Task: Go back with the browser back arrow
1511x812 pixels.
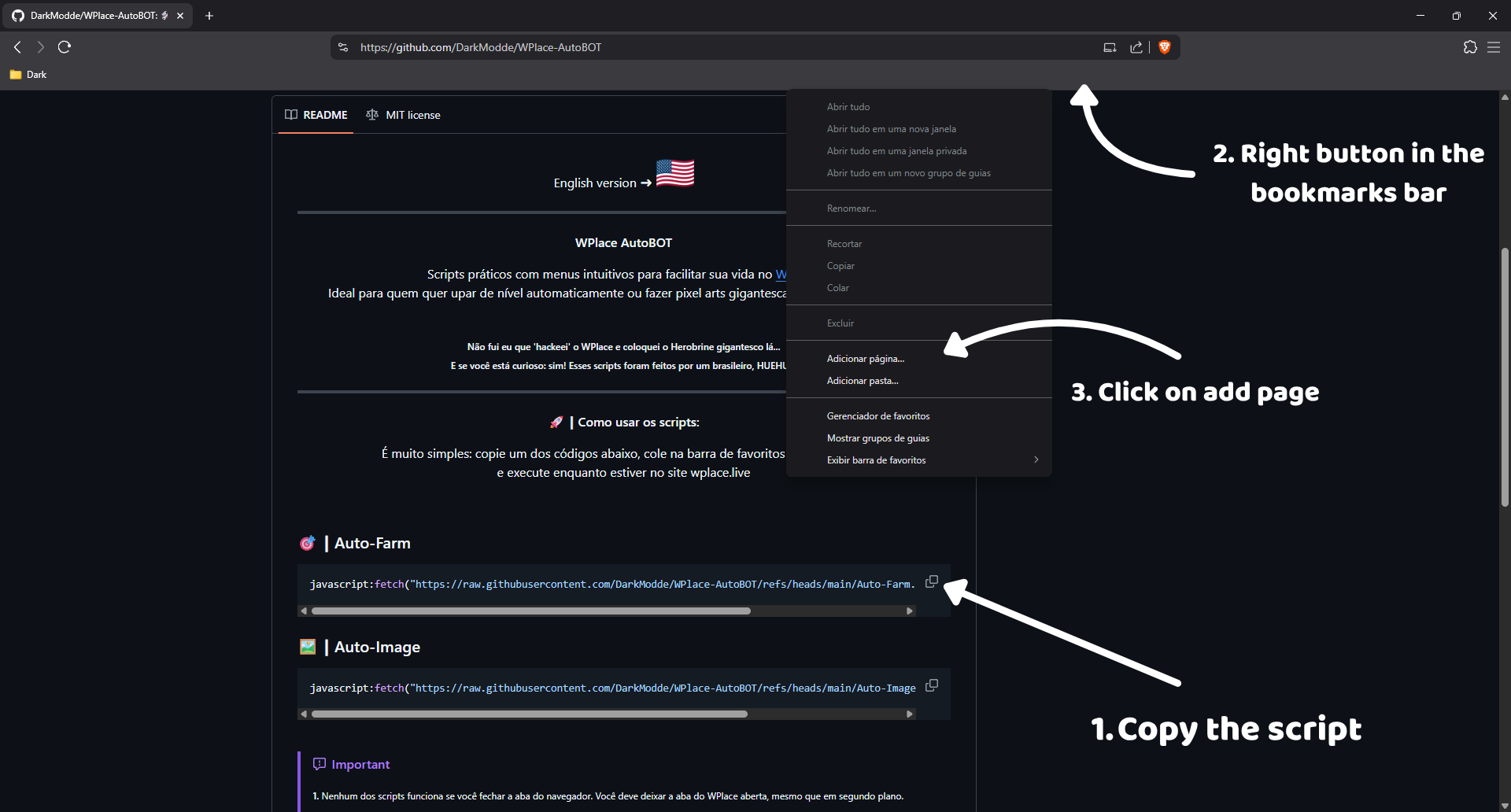Action: pos(17,47)
